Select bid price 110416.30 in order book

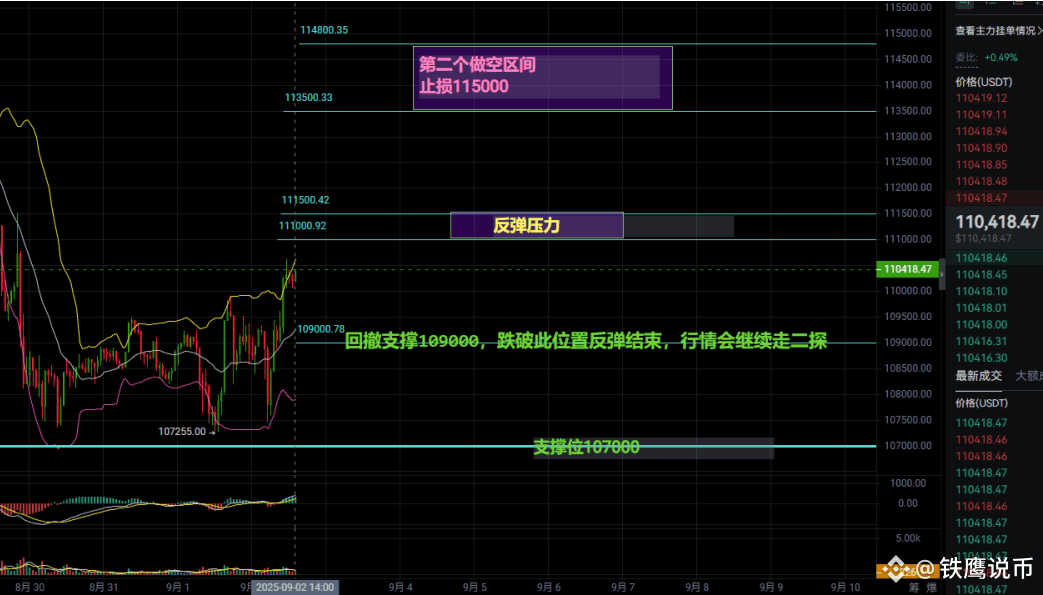(981, 357)
